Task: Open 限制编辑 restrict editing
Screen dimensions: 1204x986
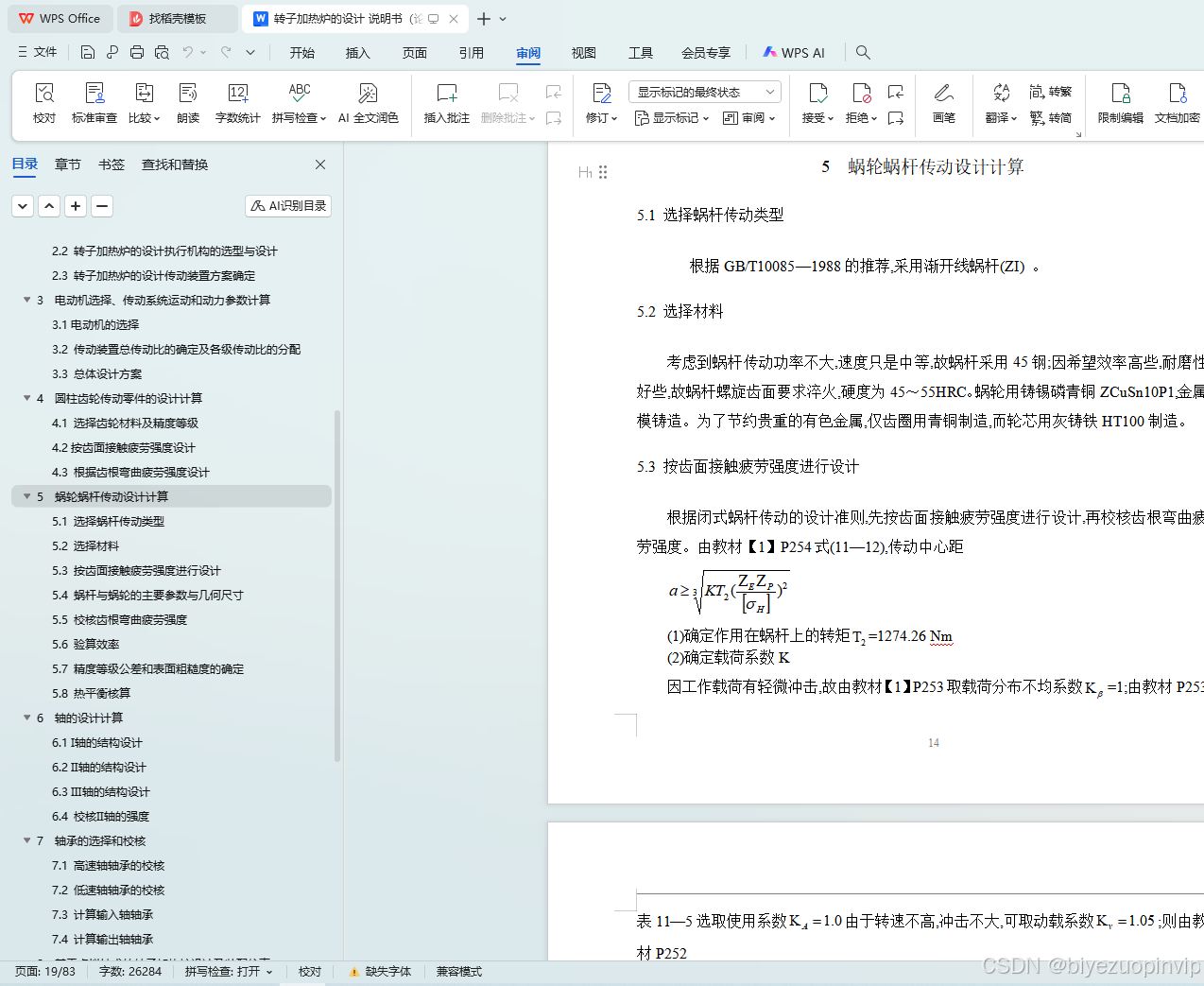Action: (x=1121, y=103)
